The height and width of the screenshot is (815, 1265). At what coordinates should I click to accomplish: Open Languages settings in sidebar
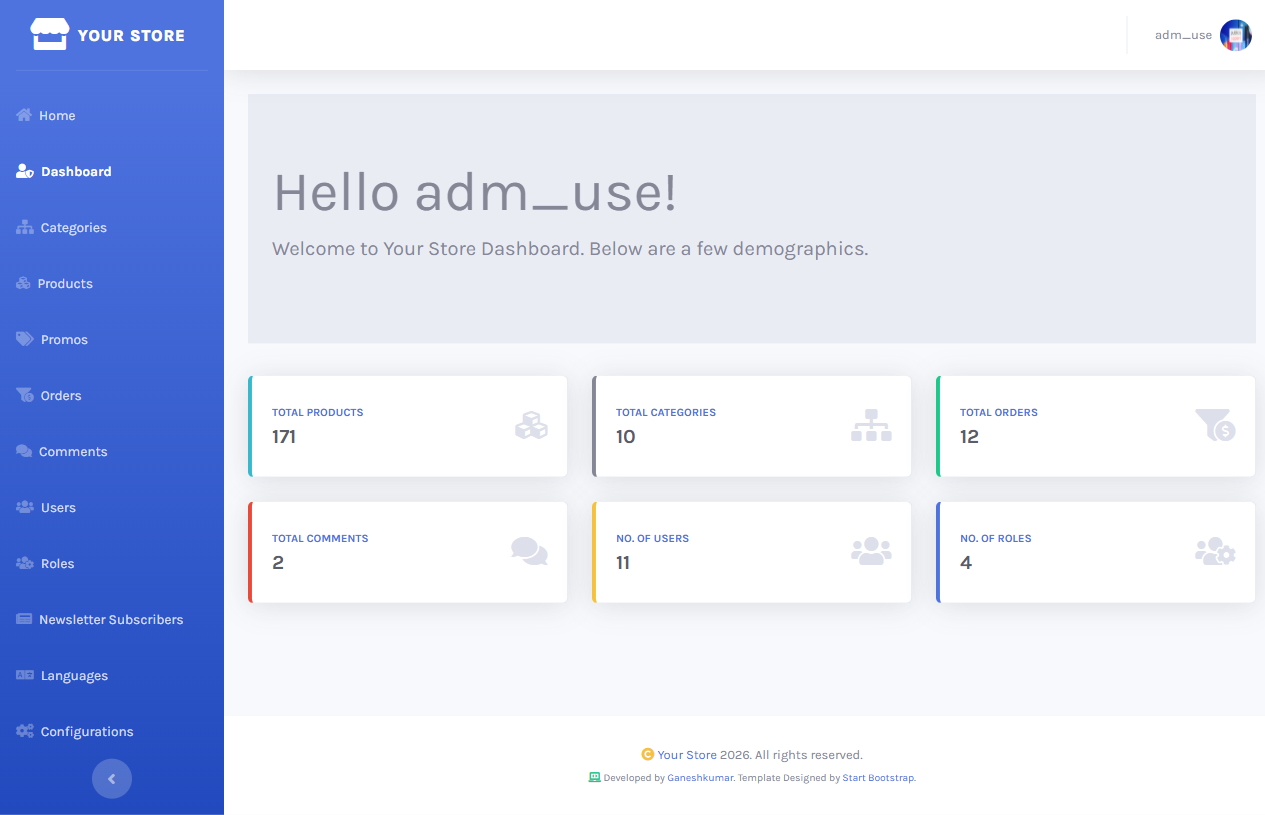click(x=112, y=675)
